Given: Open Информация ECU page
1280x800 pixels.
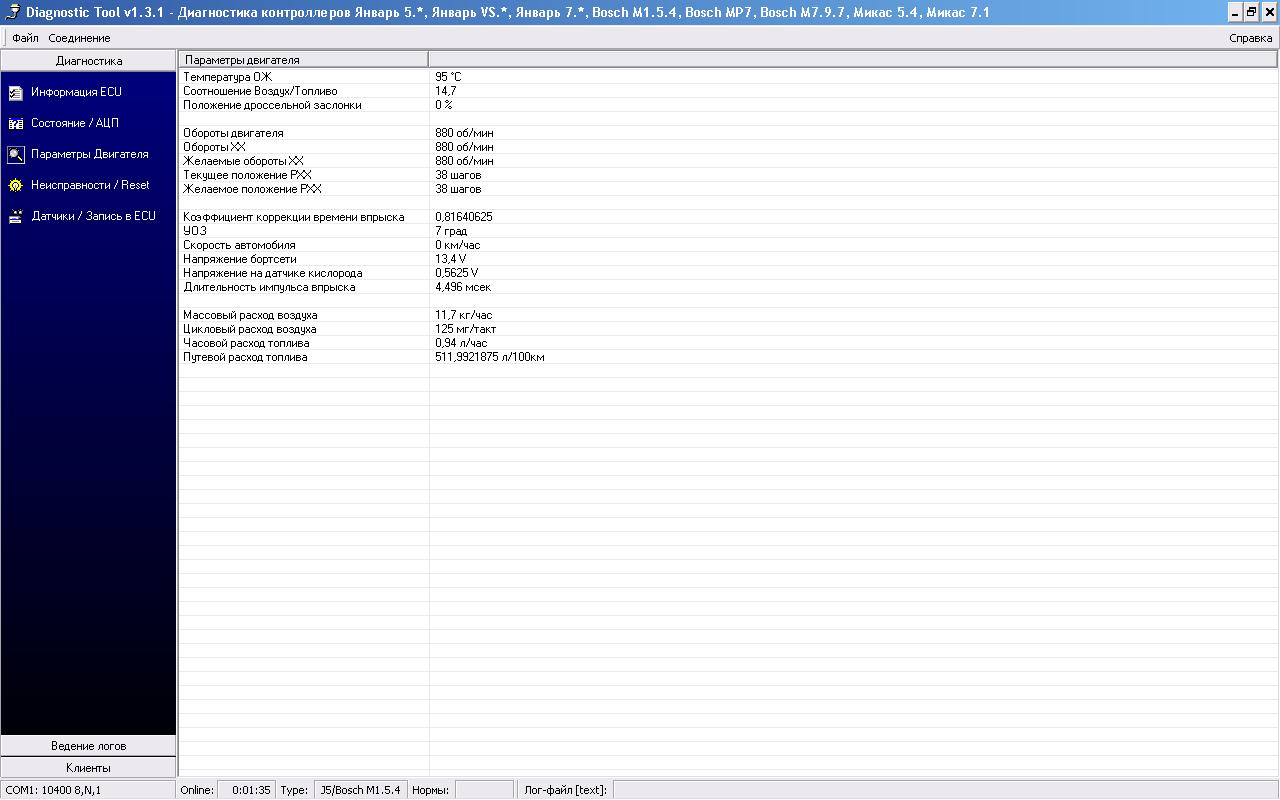Looking at the screenshot, I should (x=76, y=92).
